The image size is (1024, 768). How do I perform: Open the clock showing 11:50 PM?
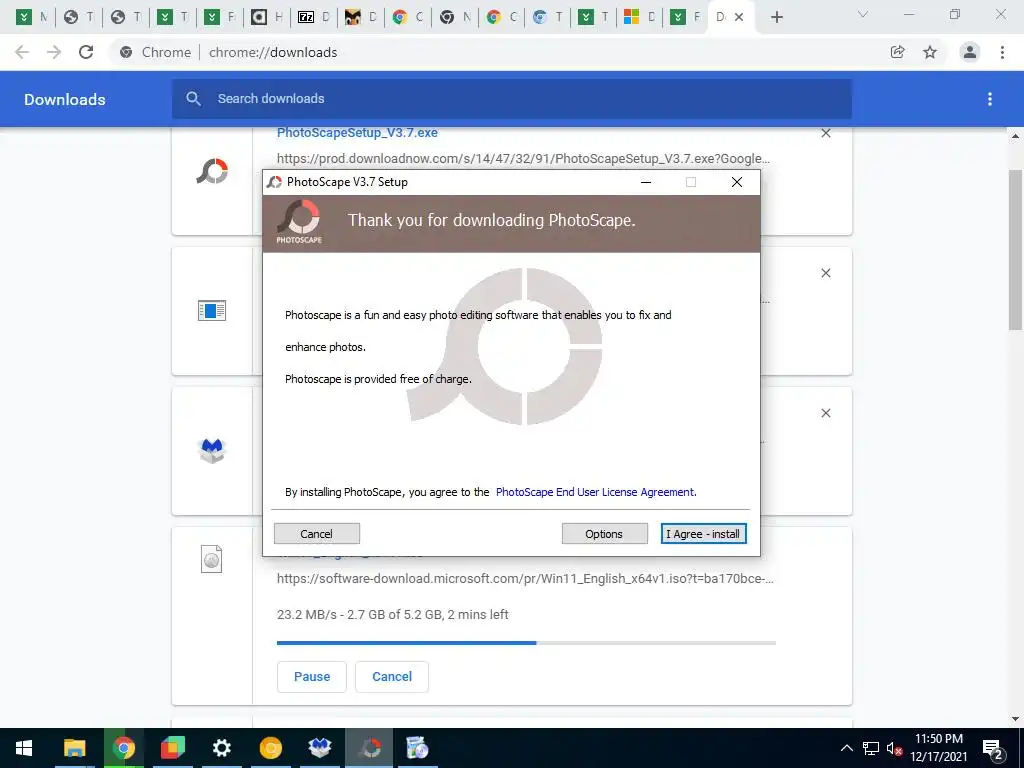(x=938, y=748)
